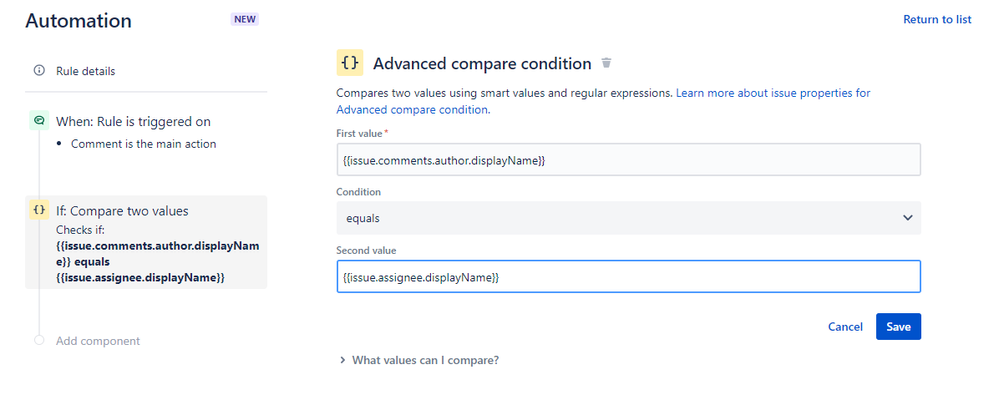Click the yellow braces icon in rule sidebar

[x=39, y=210]
